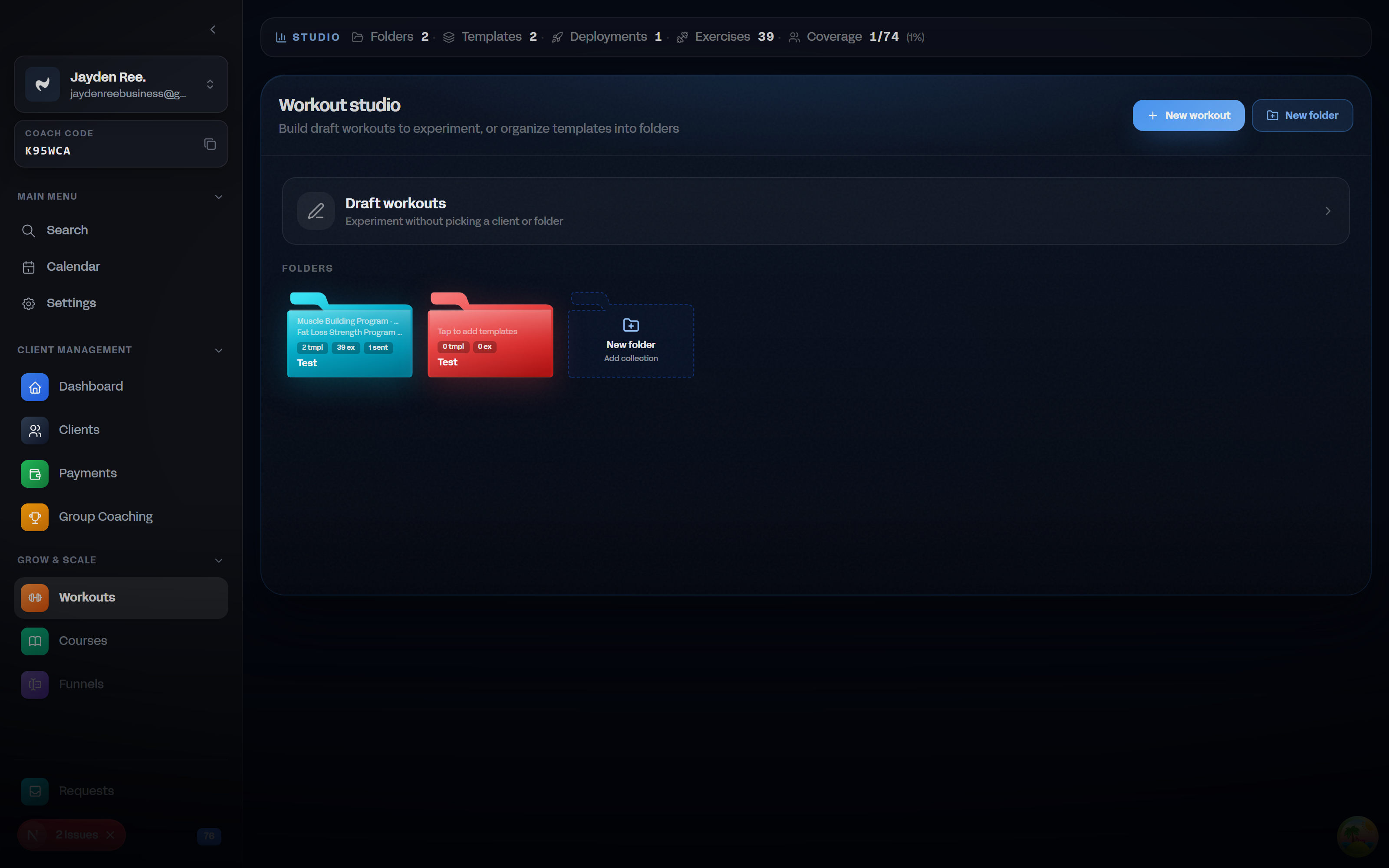Collapse the sidebar with the chevron arrow
The image size is (1389, 868).
(213, 29)
